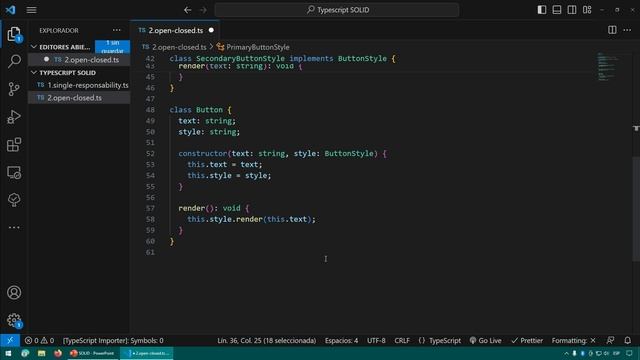
Task: Click the Prettier status bar item
Action: 527,340
